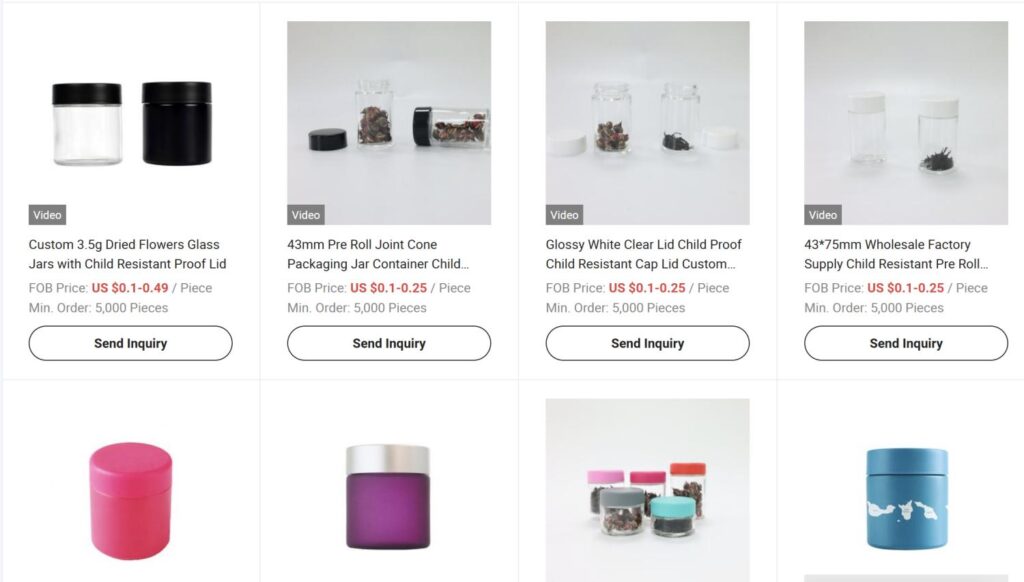1024x582 pixels.
Task: View white lid glass jars thumbnail
Action: click(x=648, y=123)
